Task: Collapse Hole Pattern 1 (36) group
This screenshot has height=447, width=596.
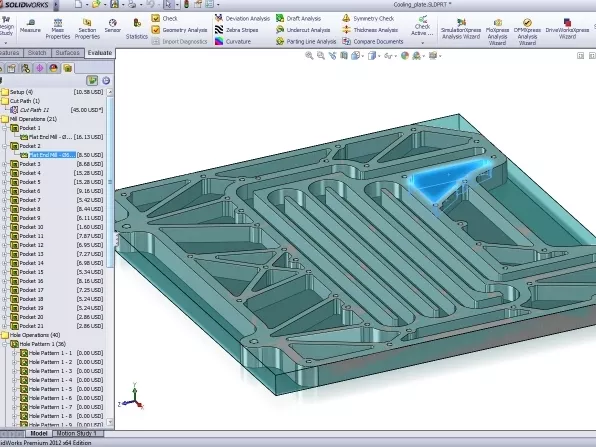Action: coord(5,344)
